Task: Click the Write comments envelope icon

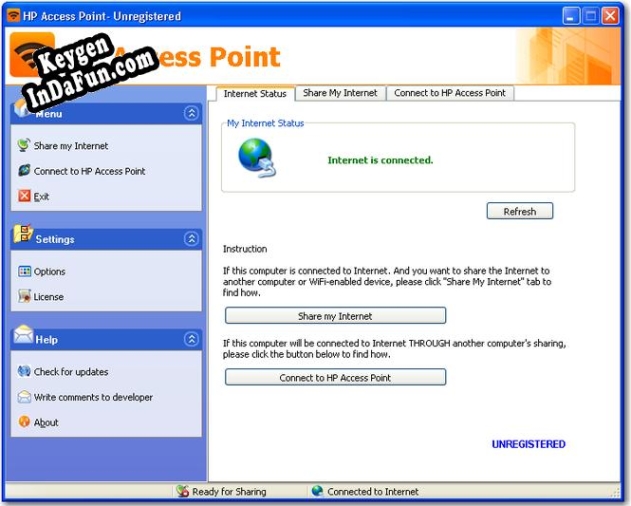Action: coord(24,397)
